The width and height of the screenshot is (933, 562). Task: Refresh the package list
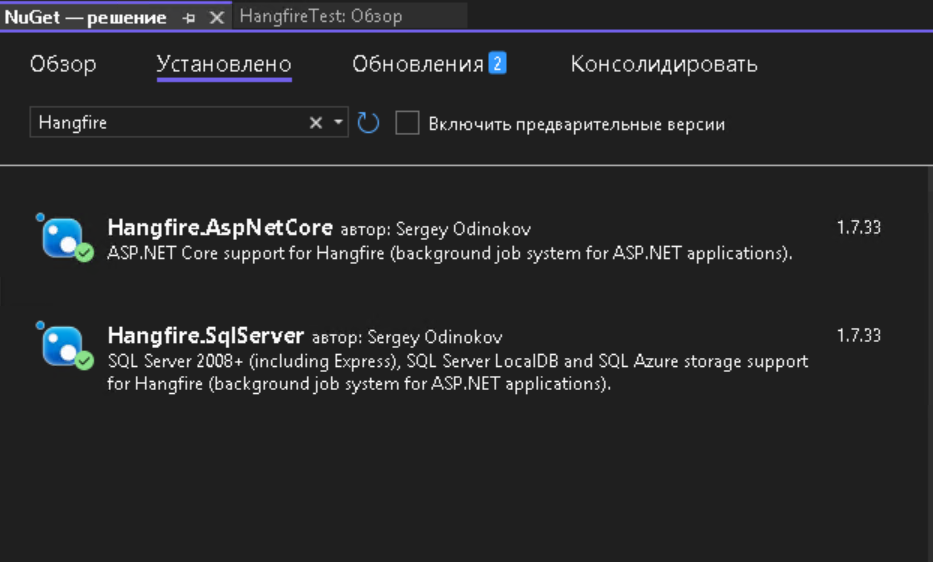368,123
